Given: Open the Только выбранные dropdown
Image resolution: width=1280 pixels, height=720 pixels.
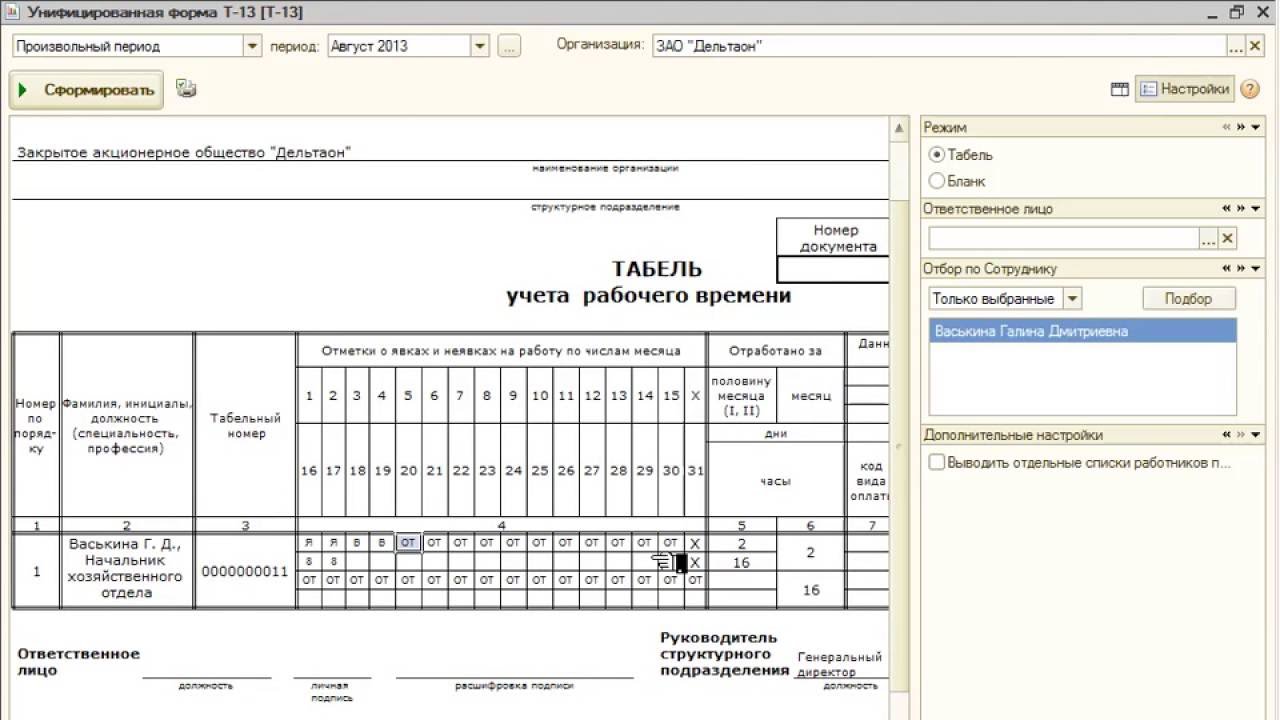Looking at the screenshot, I should point(1072,298).
